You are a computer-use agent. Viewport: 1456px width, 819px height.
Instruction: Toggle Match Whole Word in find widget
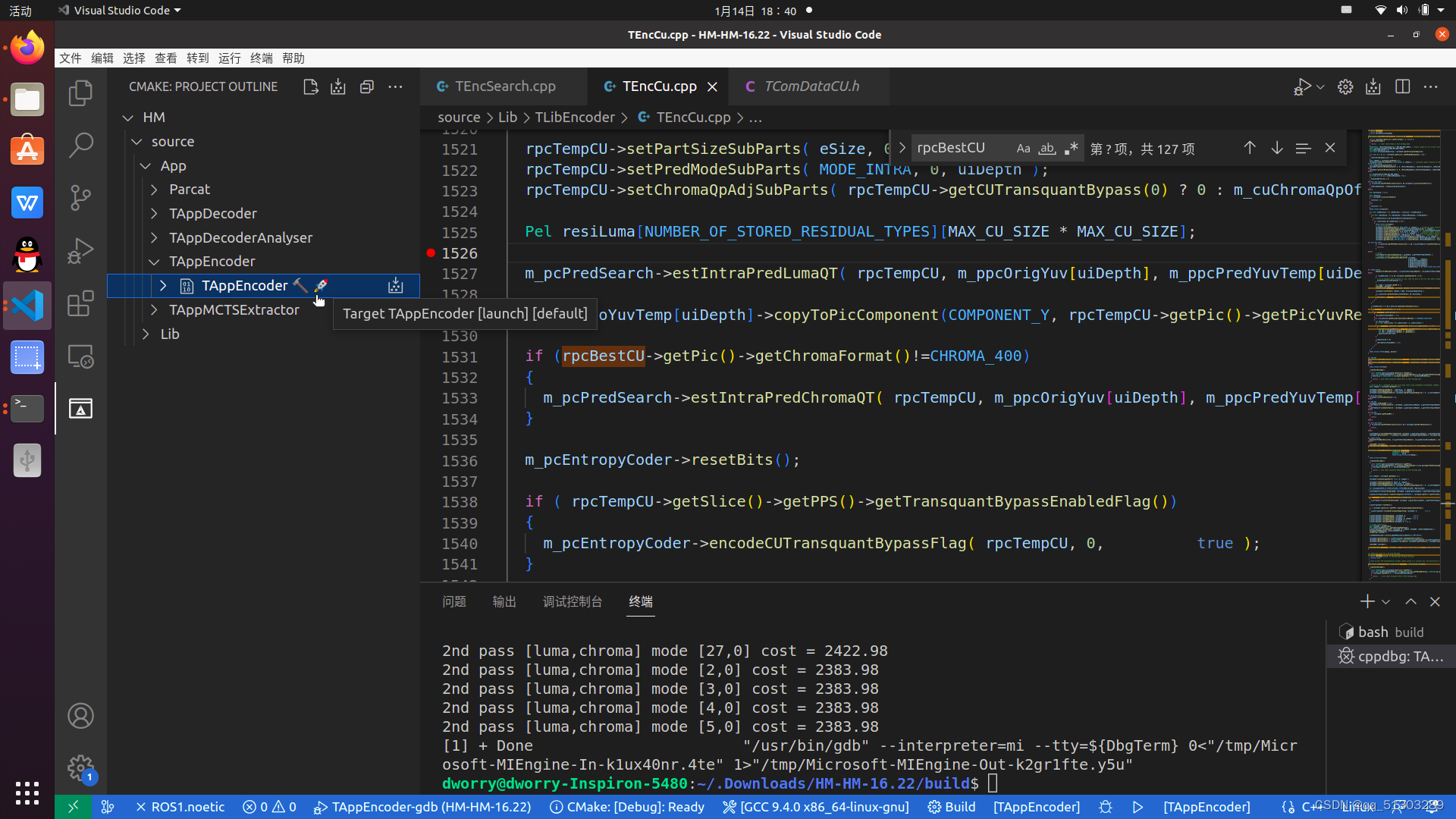coord(1047,149)
